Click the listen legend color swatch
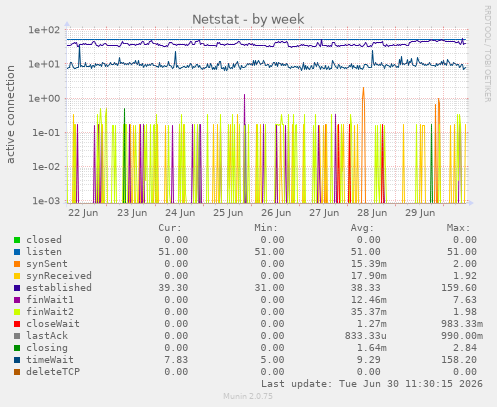This screenshot has height=407, width=497. click(x=17, y=252)
